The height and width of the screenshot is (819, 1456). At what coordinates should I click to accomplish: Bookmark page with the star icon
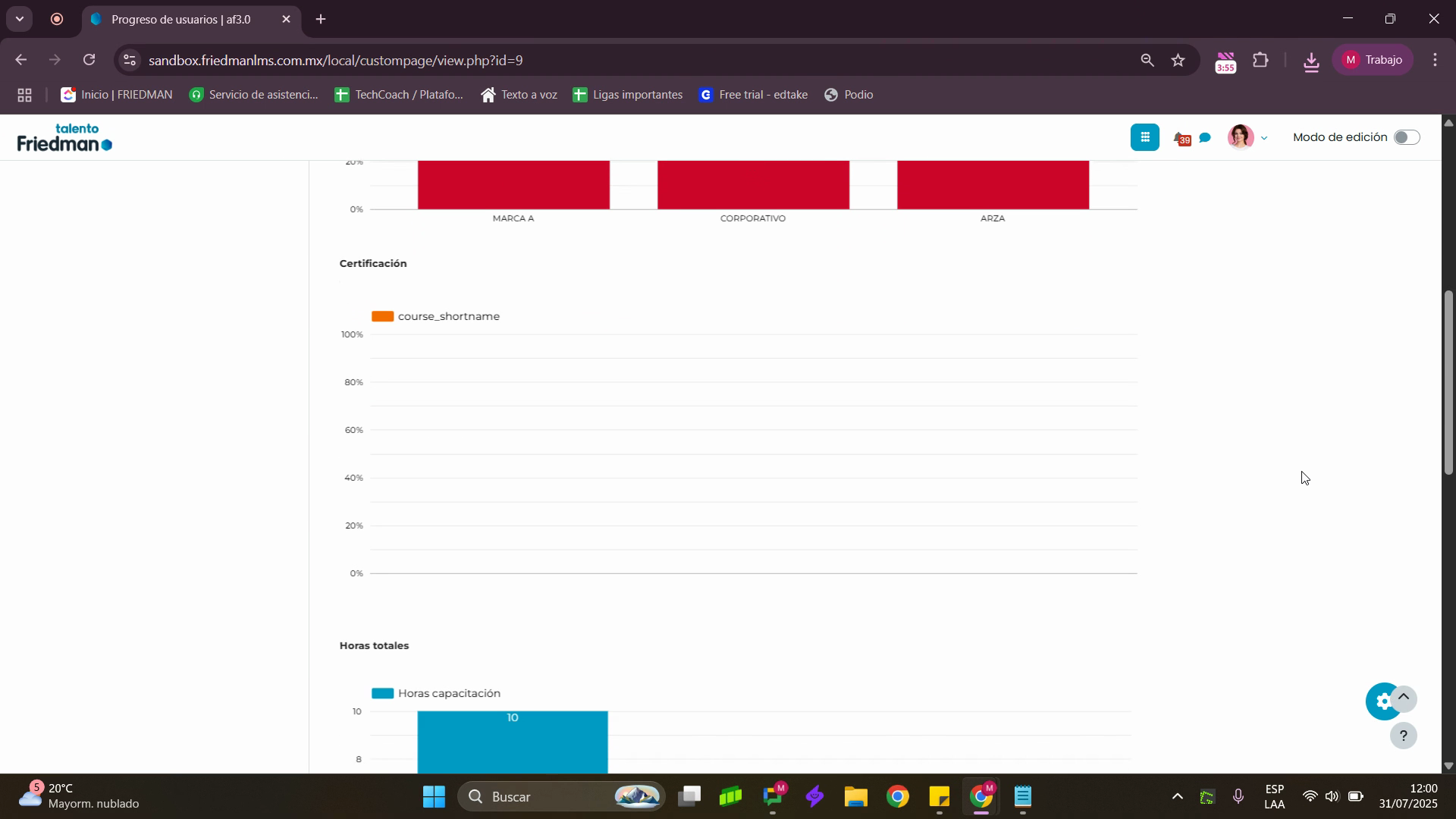(1178, 61)
